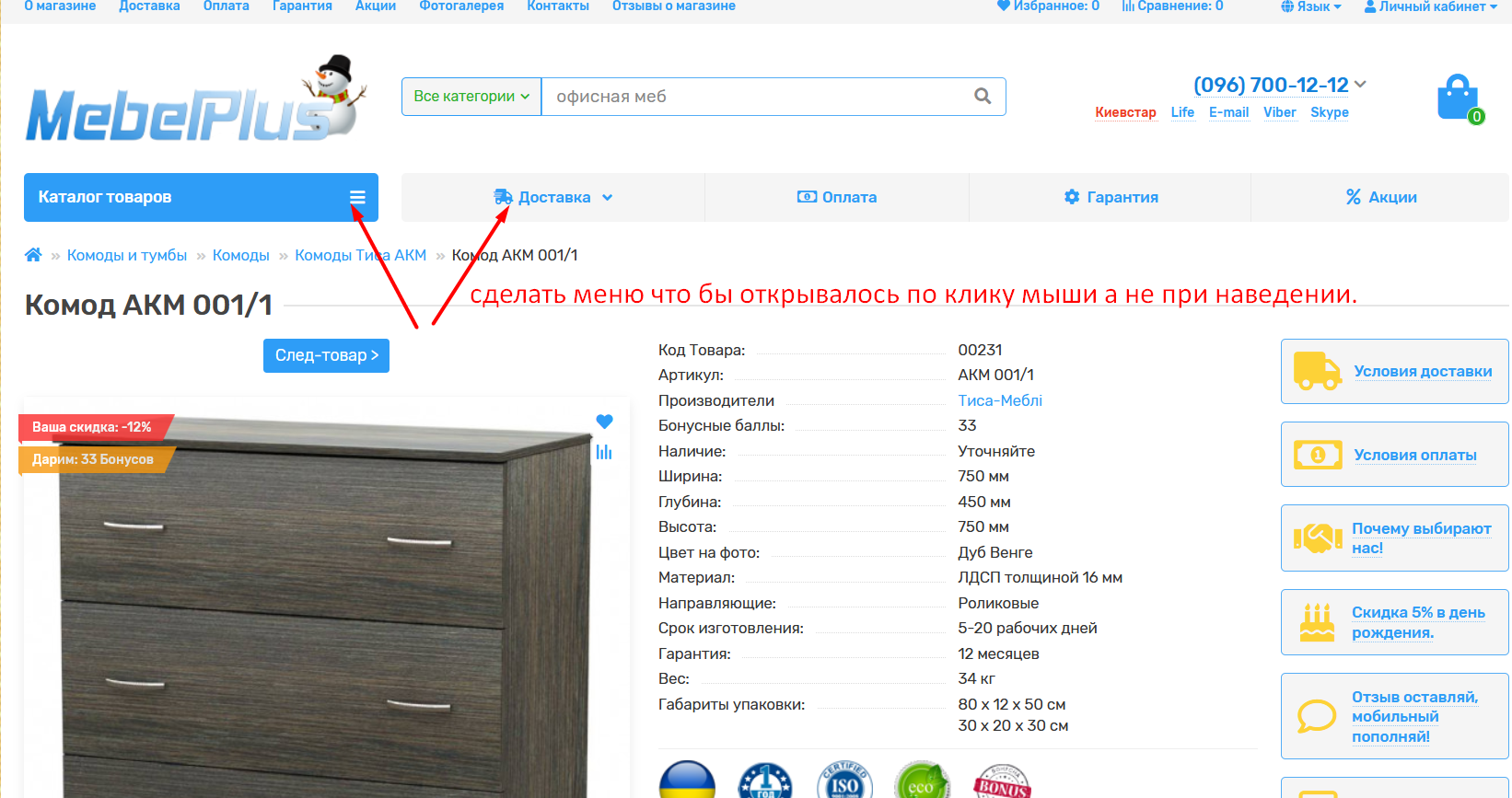Click the Ukrainian flag badge
This screenshot has height=798, width=1512.
(687, 781)
